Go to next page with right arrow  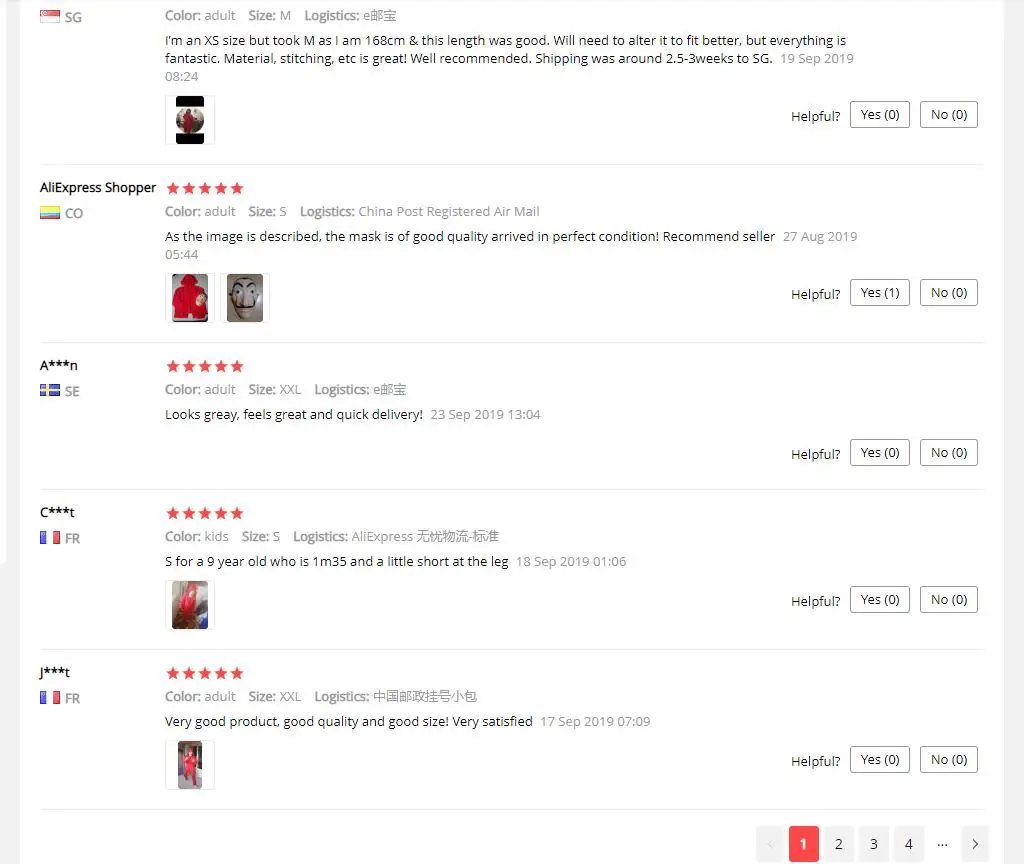coord(974,844)
